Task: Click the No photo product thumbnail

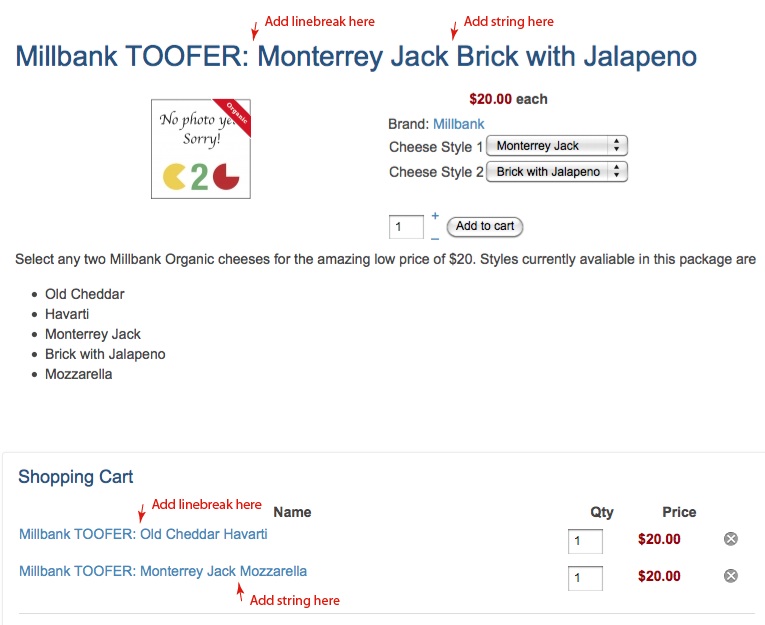Action: [201, 149]
